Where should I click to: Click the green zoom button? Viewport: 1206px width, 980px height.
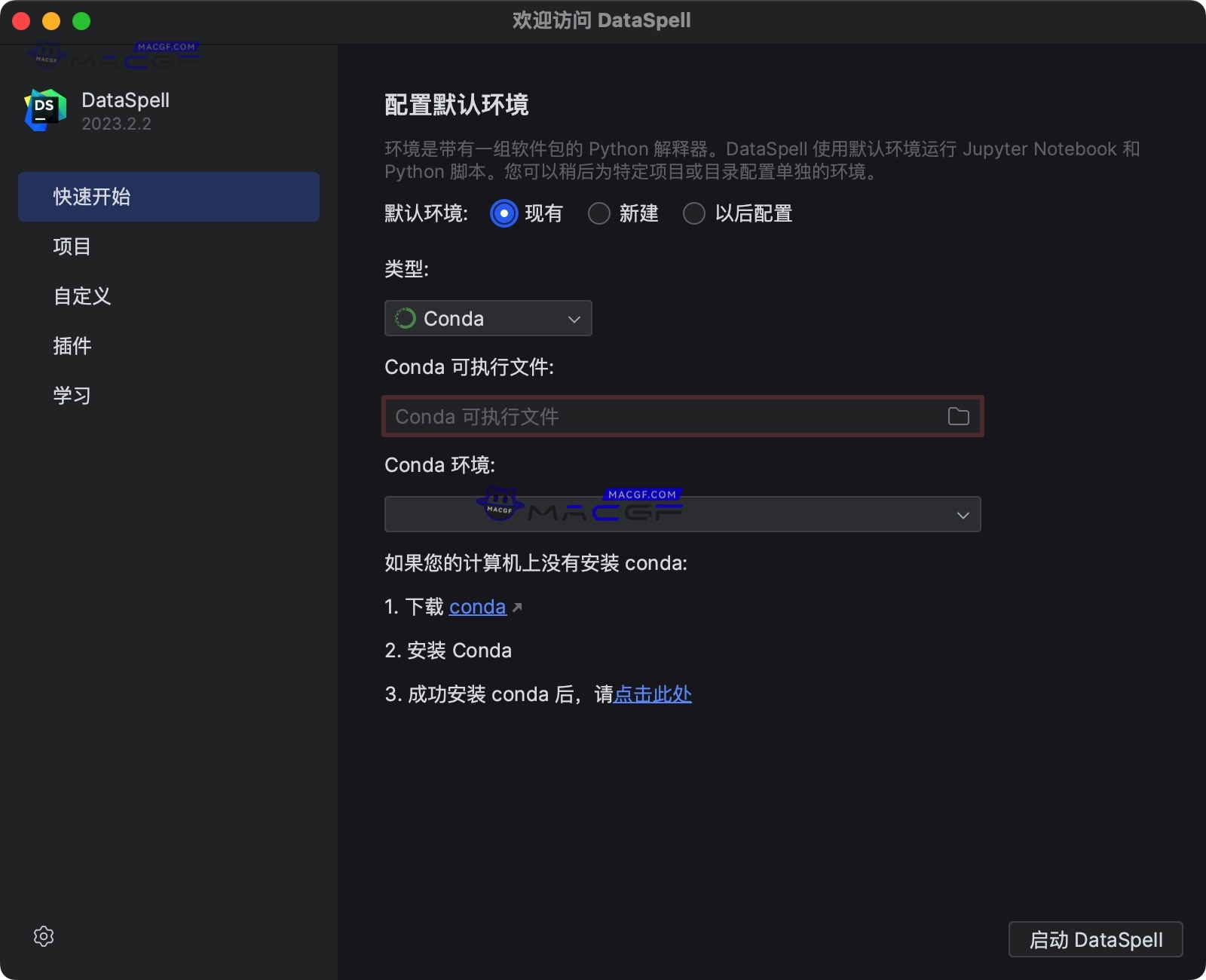tap(81, 21)
